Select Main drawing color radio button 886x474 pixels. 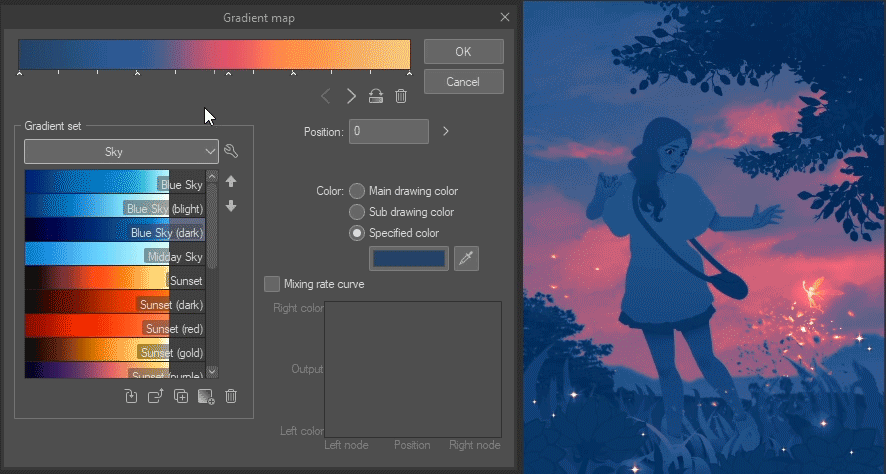357,191
